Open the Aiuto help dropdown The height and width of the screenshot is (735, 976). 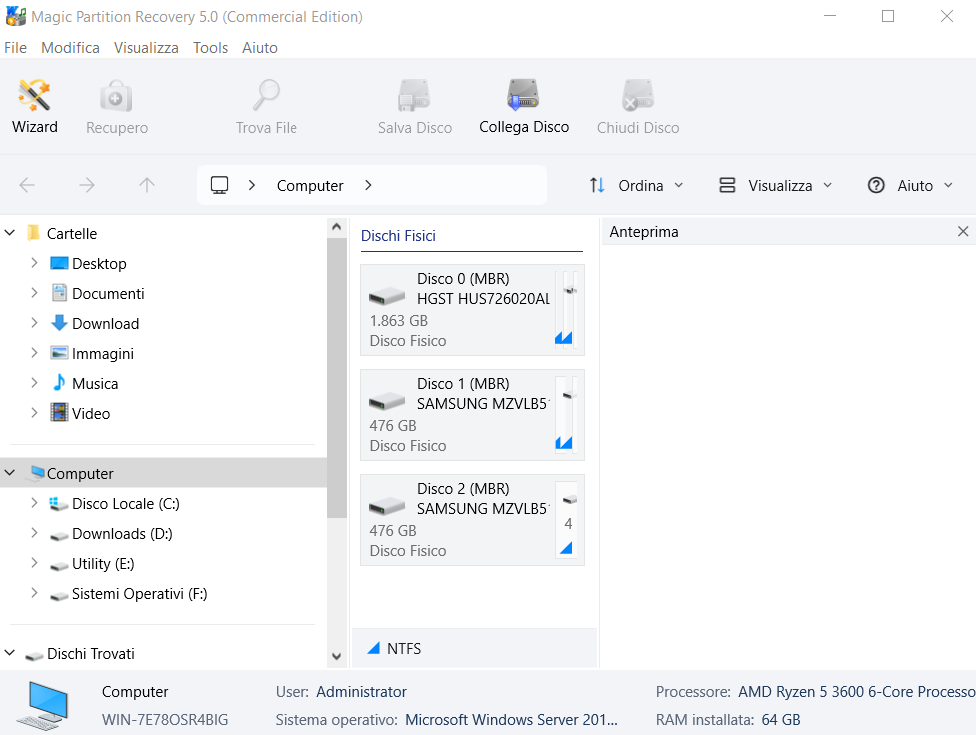pos(910,185)
